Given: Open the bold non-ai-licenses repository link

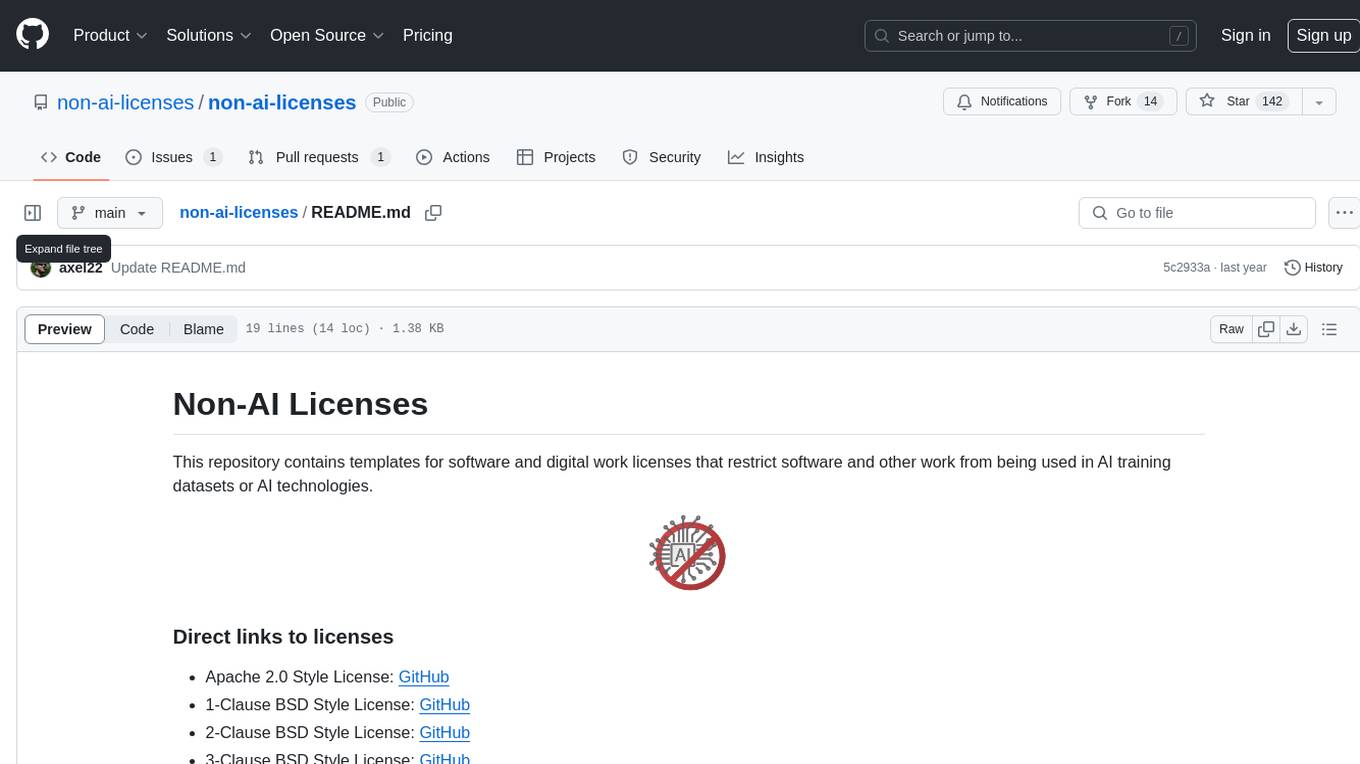Looking at the screenshot, I should coord(282,102).
